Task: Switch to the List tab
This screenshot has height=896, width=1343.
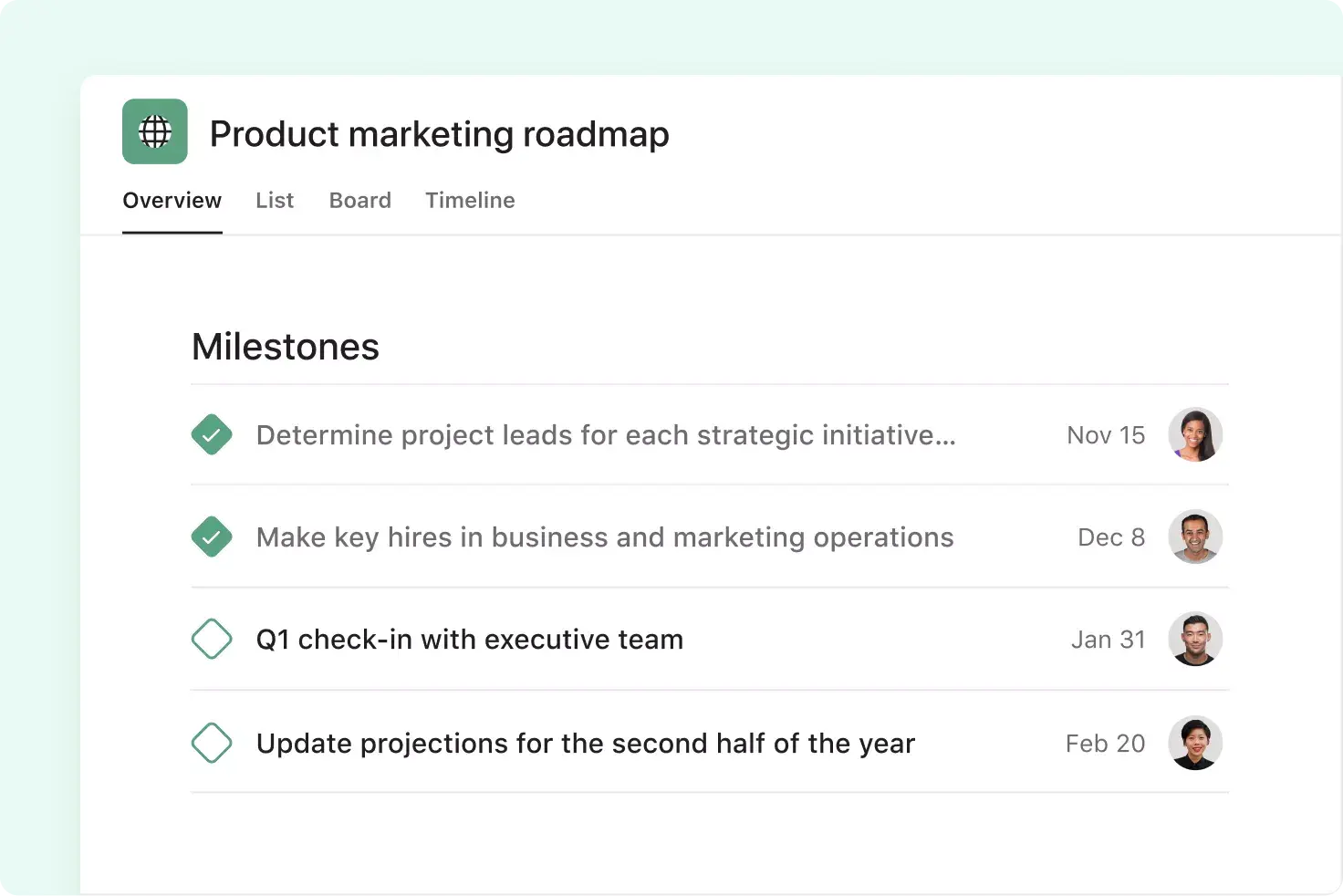Action: pos(275,200)
